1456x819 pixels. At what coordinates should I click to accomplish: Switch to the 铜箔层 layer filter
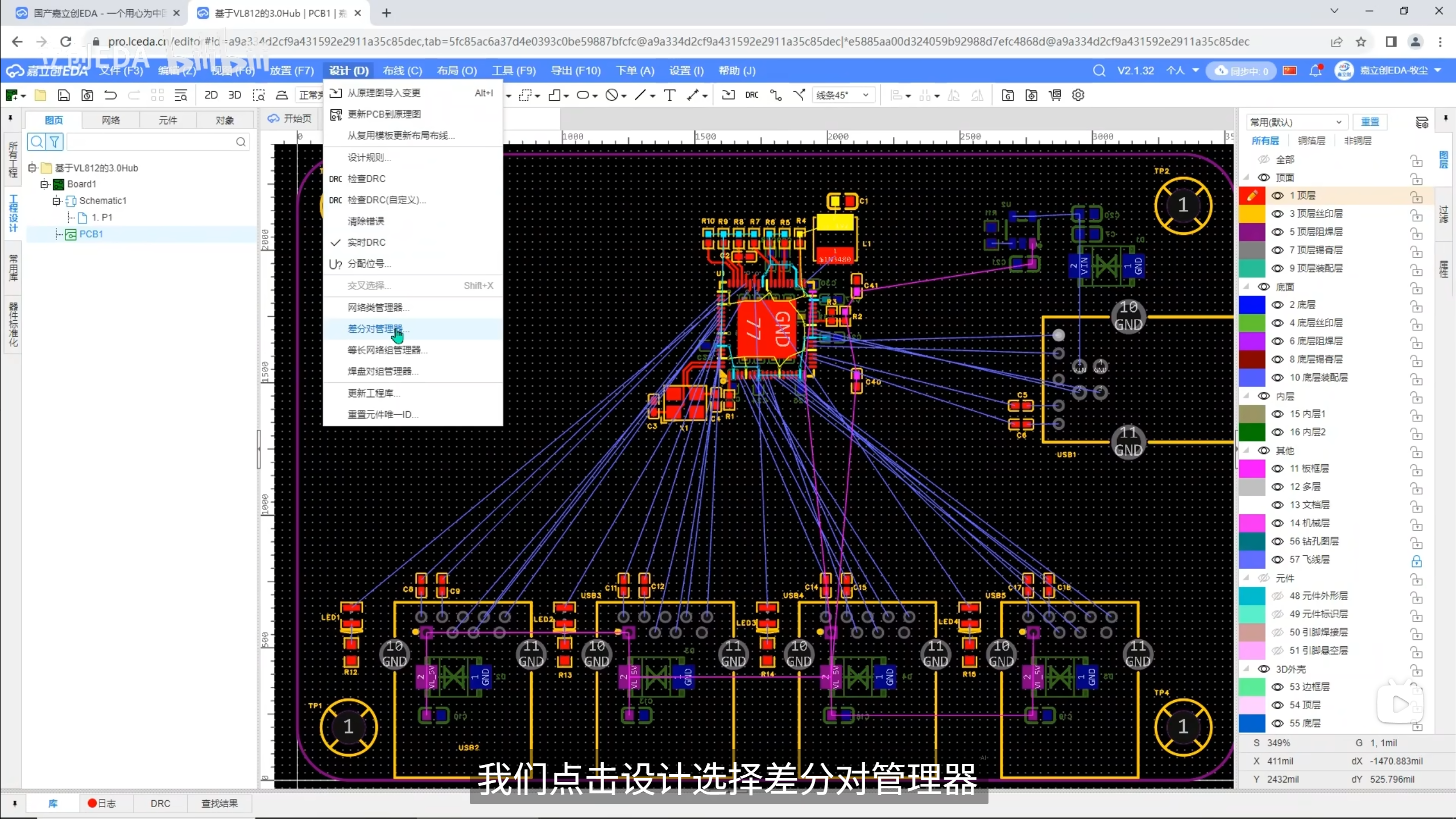(x=1311, y=140)
